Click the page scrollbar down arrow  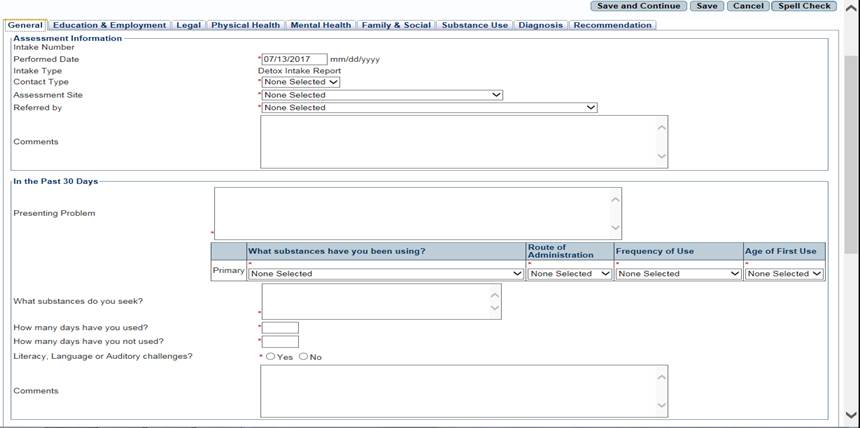(851, 414)
